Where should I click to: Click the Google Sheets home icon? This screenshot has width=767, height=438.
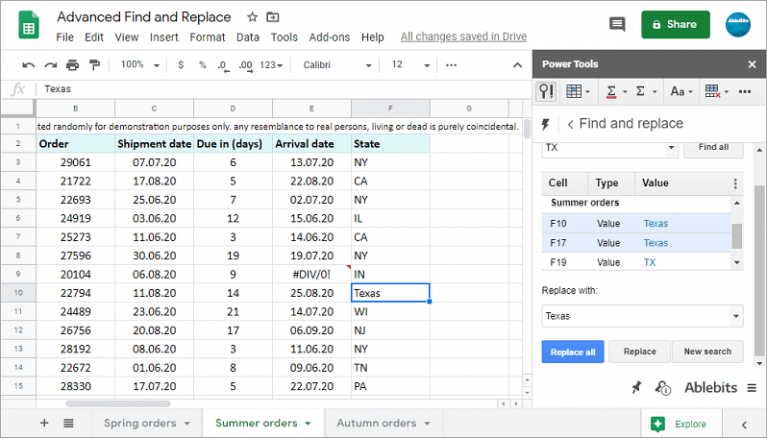(x=29, y=24)
